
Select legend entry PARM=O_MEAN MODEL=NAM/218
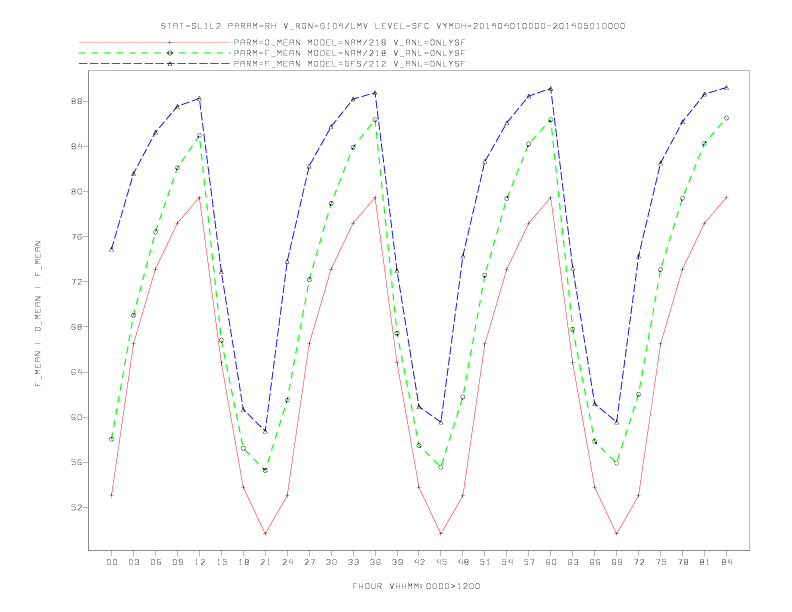(x=349, y=42)
